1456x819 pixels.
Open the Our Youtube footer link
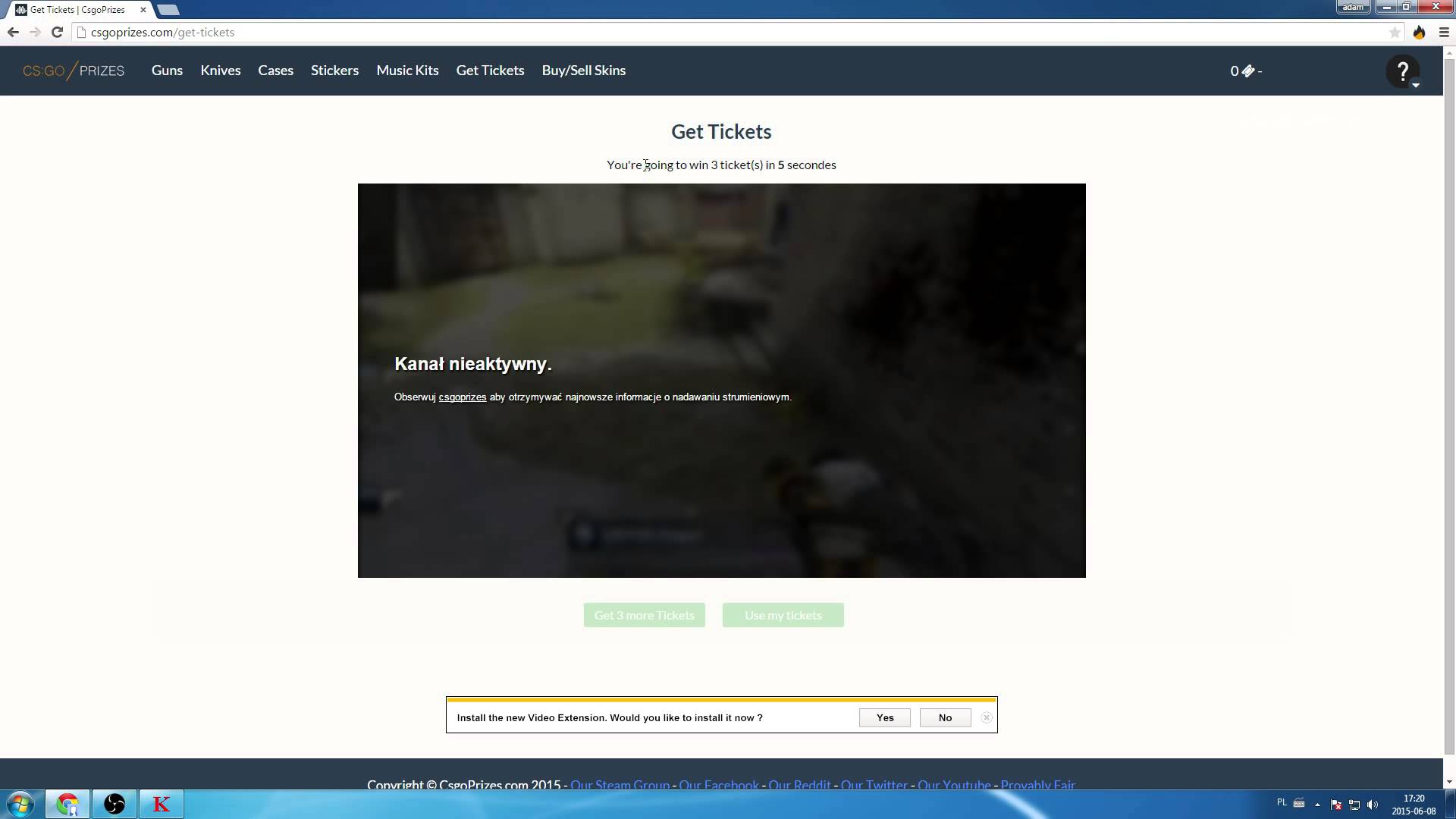pyautogui.click(x=954, y=784)
